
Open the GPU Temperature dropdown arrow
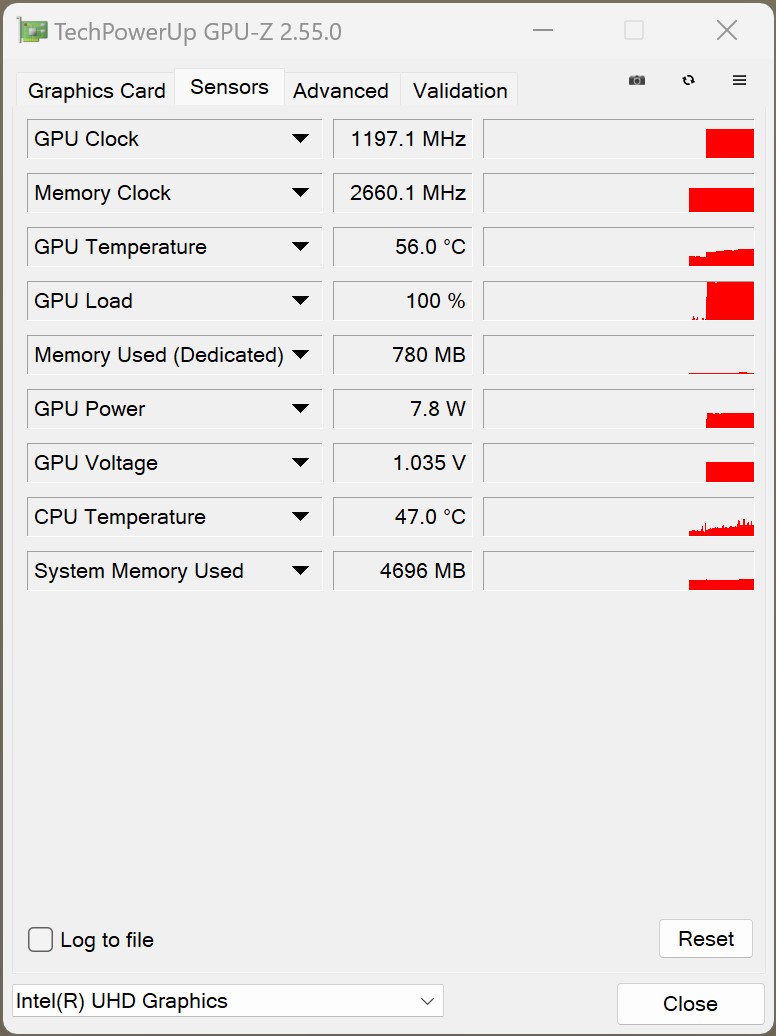[x=300, y=247]
